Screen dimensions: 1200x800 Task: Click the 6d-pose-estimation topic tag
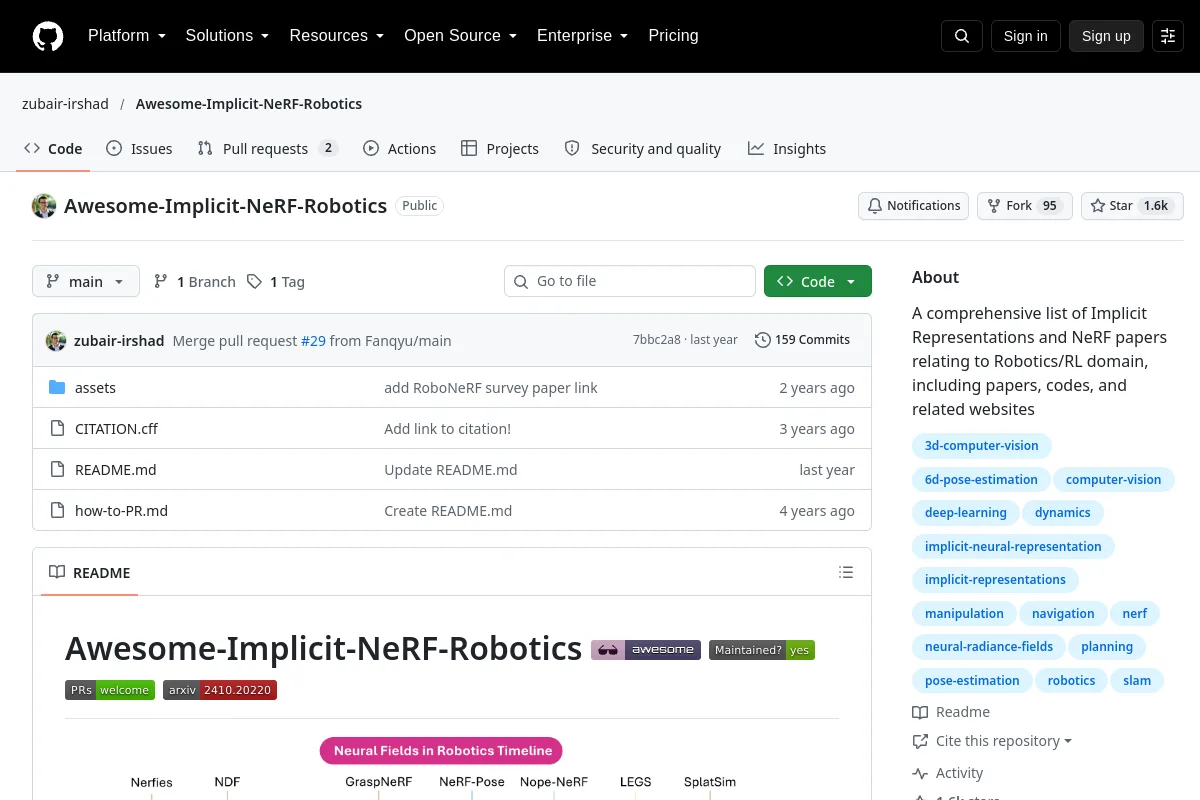[x=982, y=480]
